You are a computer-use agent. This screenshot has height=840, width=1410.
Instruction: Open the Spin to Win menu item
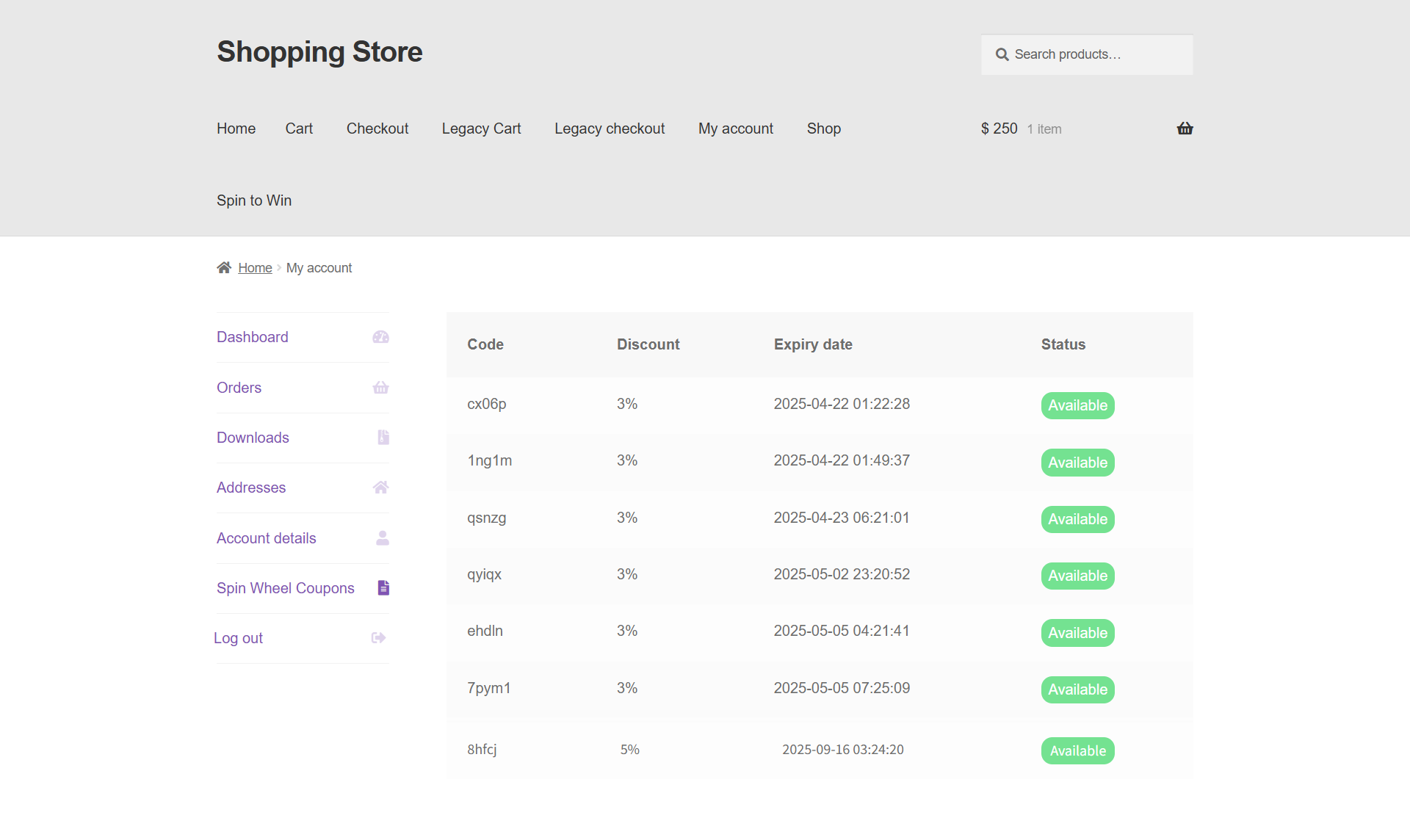coord(254,200)
